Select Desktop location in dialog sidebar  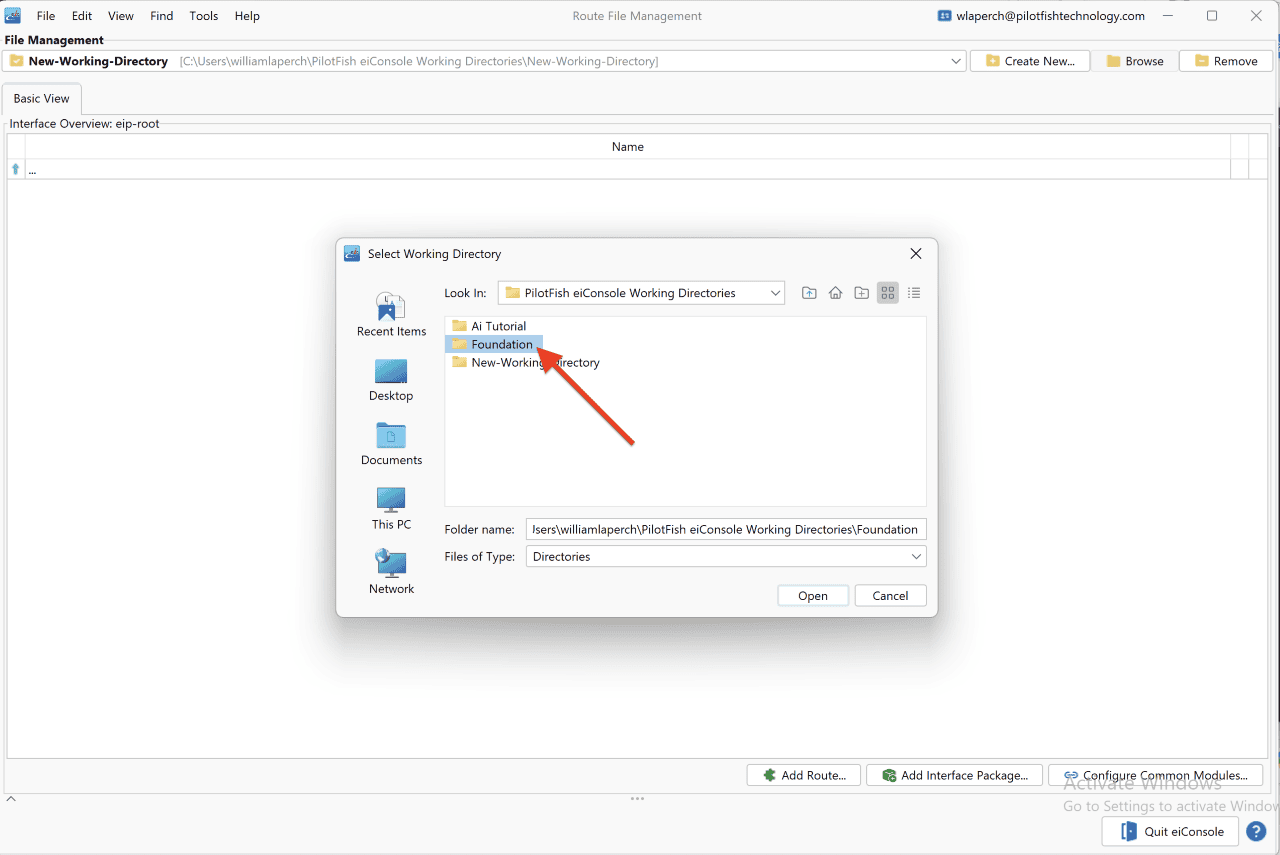click(391, 380)
